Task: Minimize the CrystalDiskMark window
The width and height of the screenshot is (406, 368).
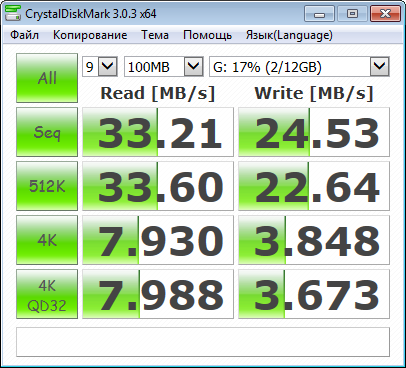Action: [319, 14]
